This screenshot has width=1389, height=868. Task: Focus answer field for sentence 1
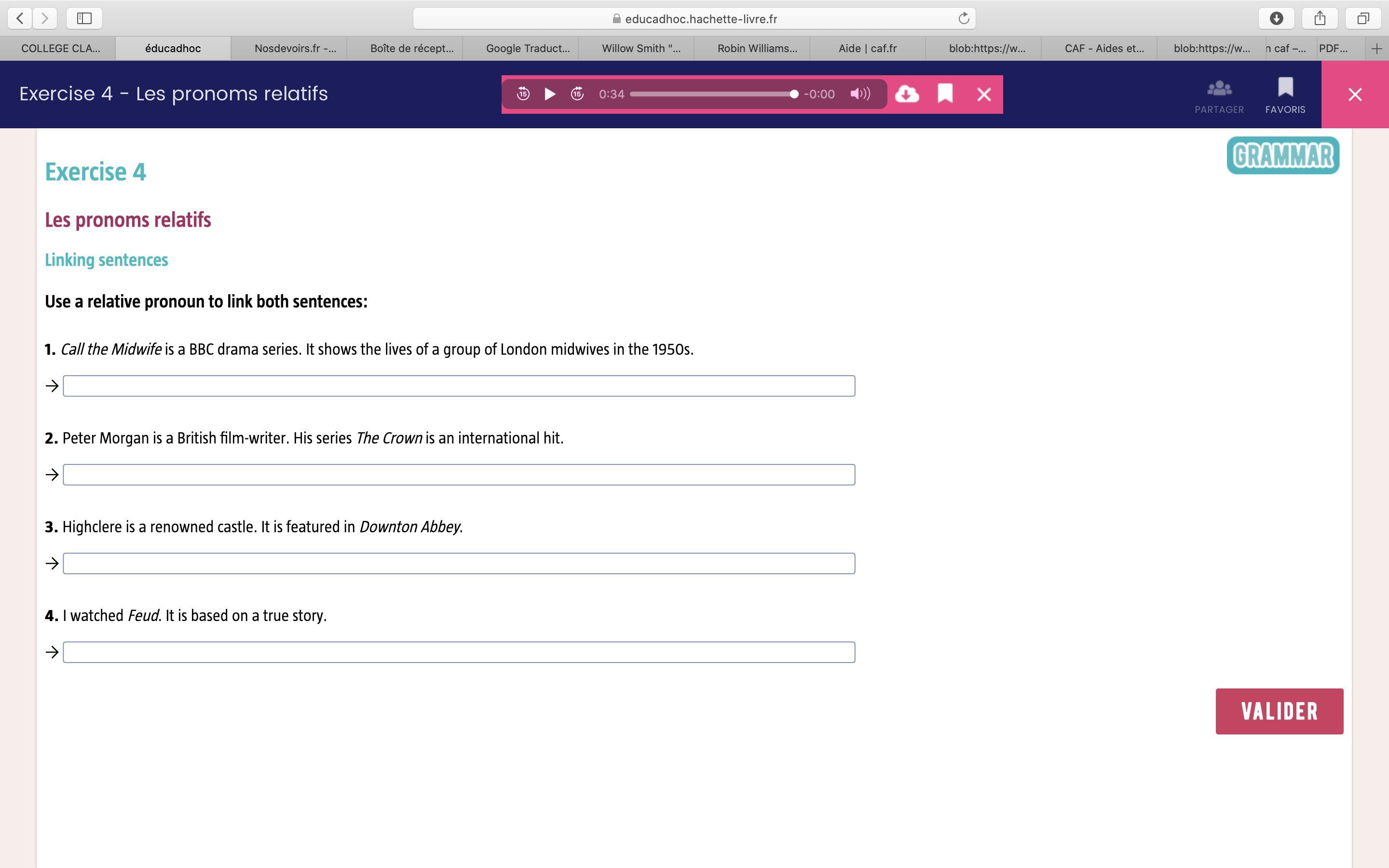[x=459, y=386]
